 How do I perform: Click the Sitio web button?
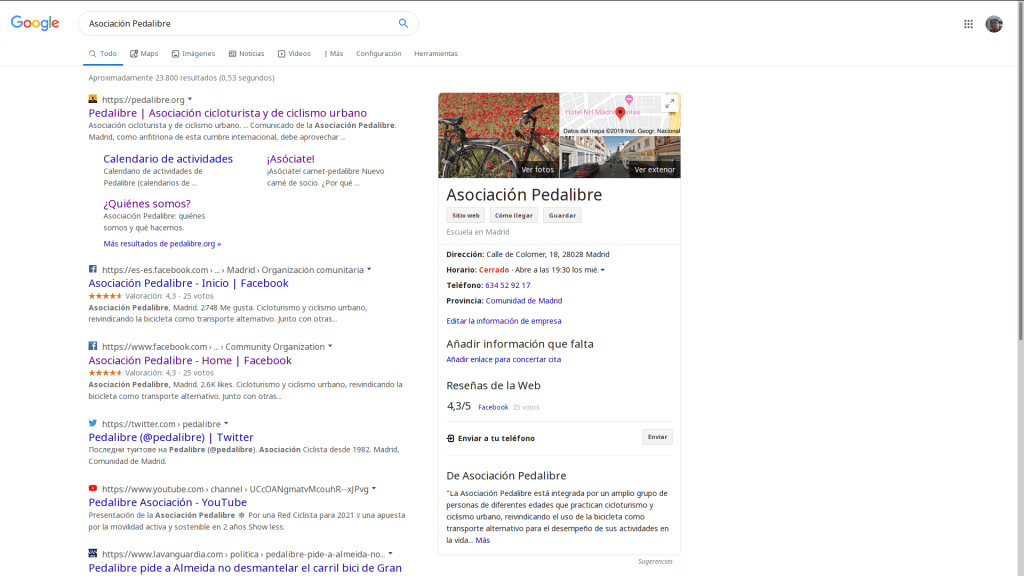[466, 215]
